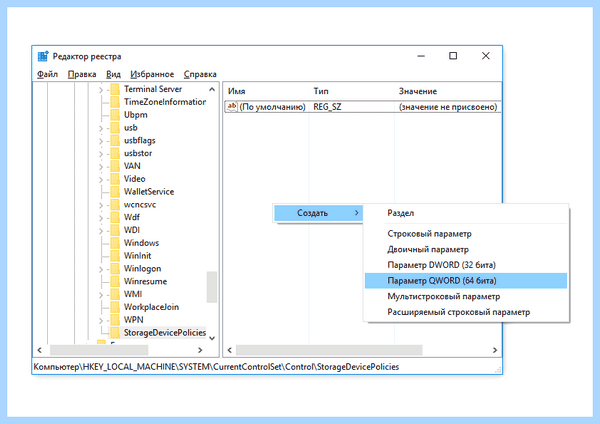The width and height of the screenshot is (600, 424).
Task: Click the WorkplaceJoin folder icon
Action: tap(115, 307)
